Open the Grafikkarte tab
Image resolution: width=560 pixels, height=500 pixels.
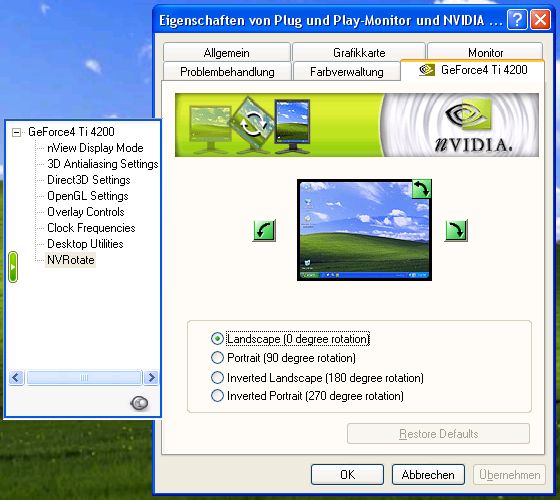pyautogui.click(x=359, y=52)
